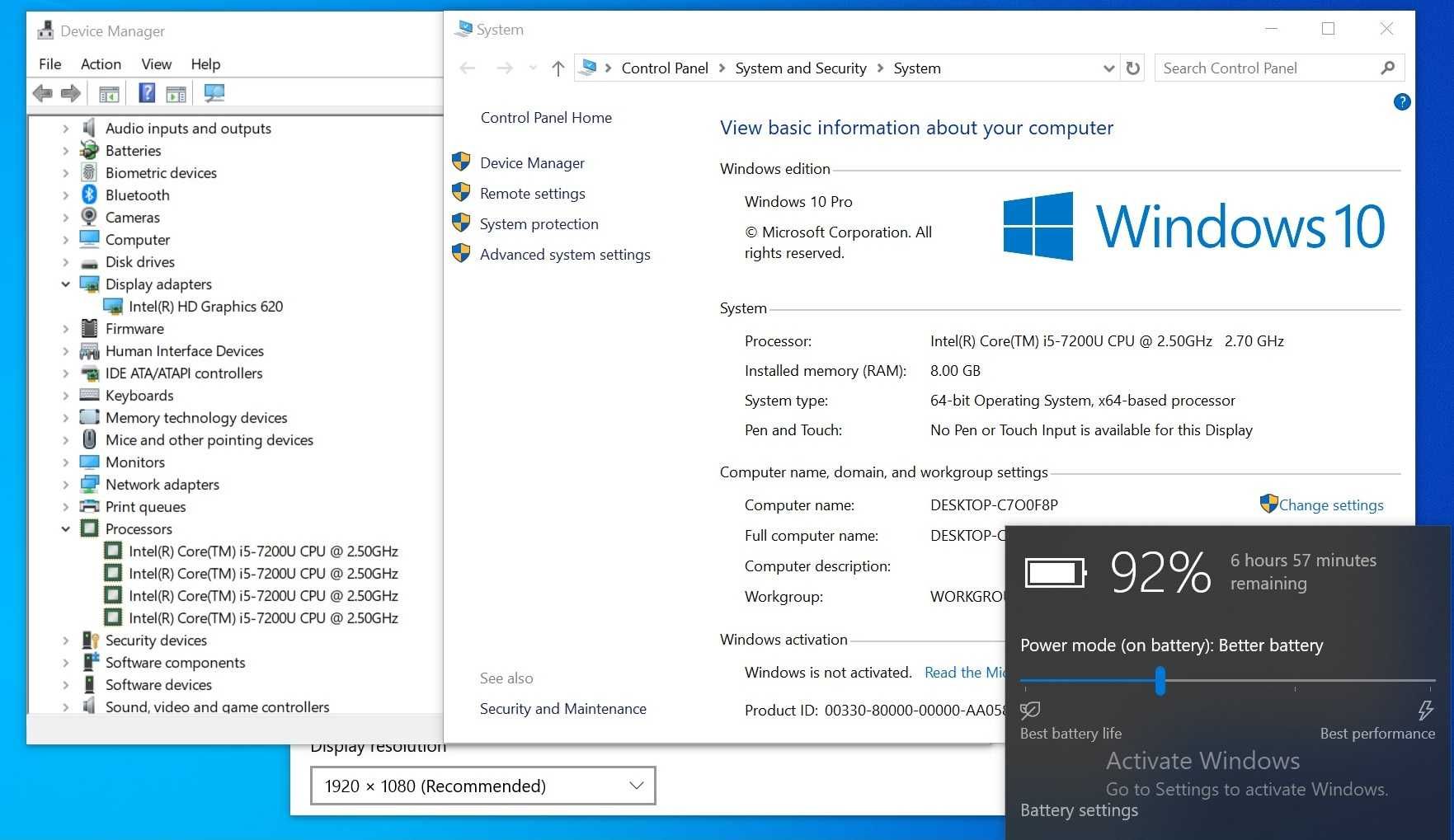Click the Bluetooth icon in the device tree
Image resolution: width=1454 pixels, height=840 pixels.
click(x=89, y=195)
